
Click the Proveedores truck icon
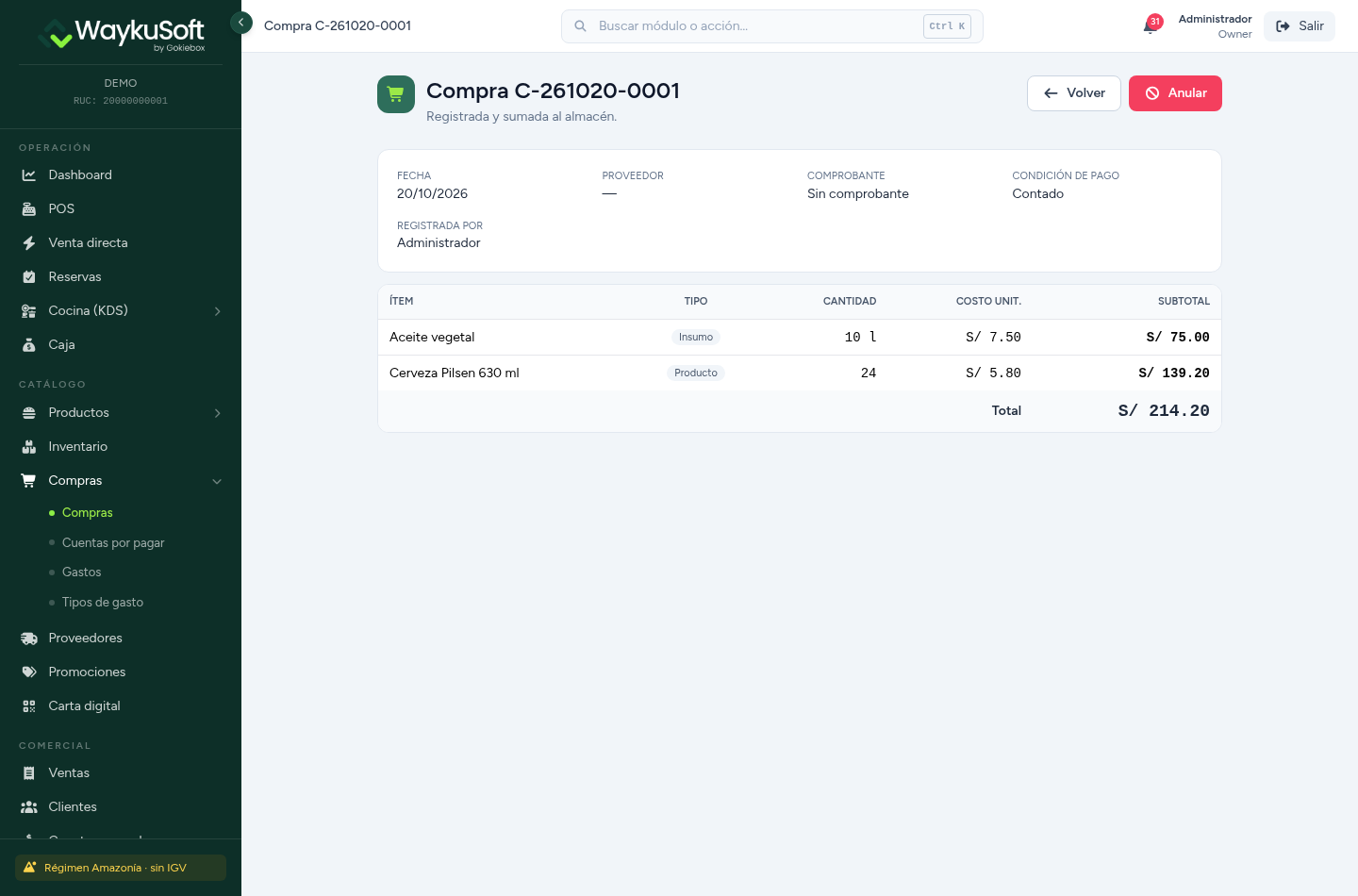click(x=29, y=639)
